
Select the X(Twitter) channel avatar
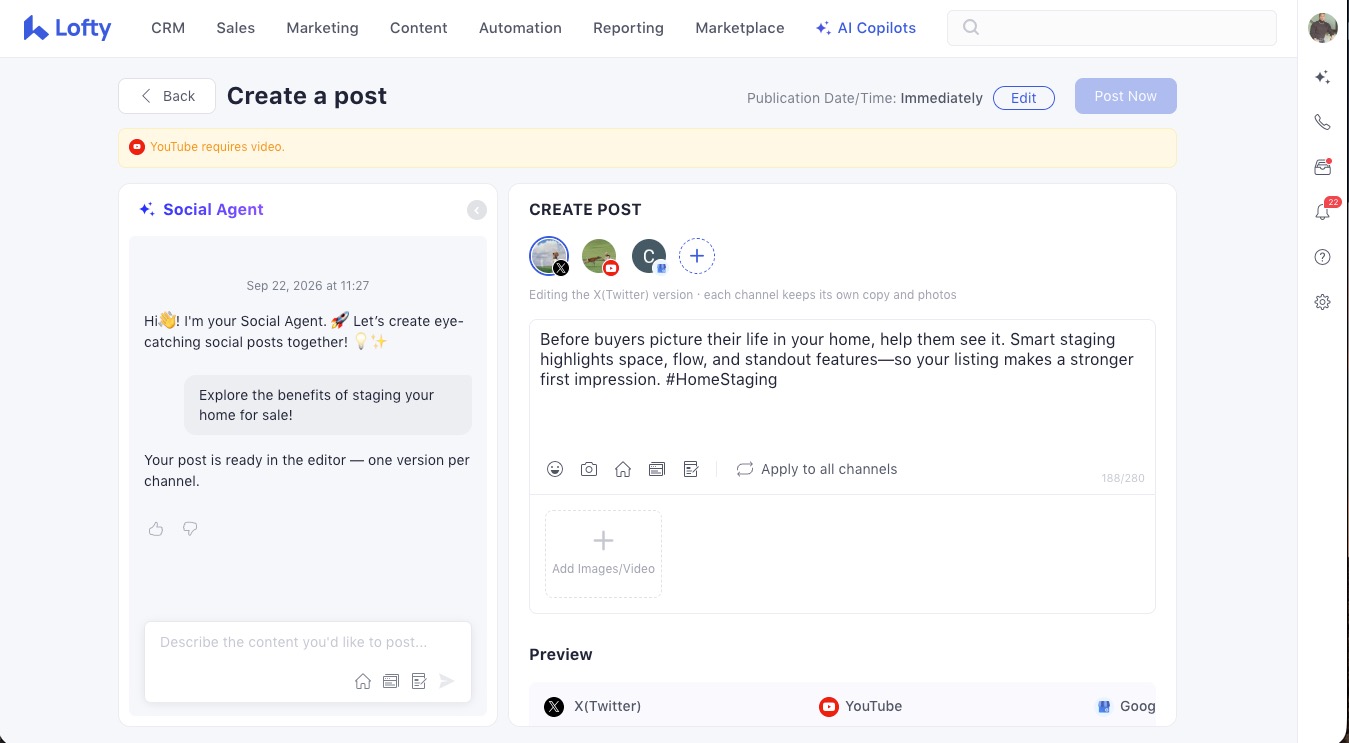coord(549,256)
